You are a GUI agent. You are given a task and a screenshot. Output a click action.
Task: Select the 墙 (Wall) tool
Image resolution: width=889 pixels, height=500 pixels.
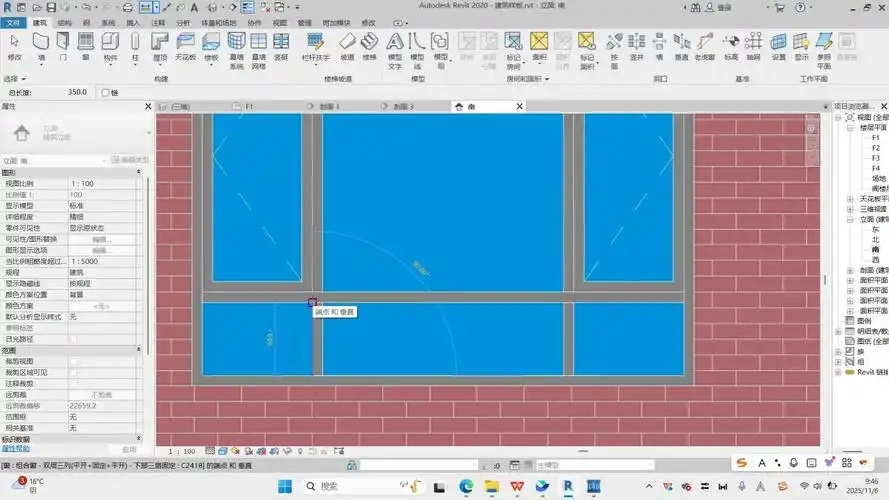41,46
